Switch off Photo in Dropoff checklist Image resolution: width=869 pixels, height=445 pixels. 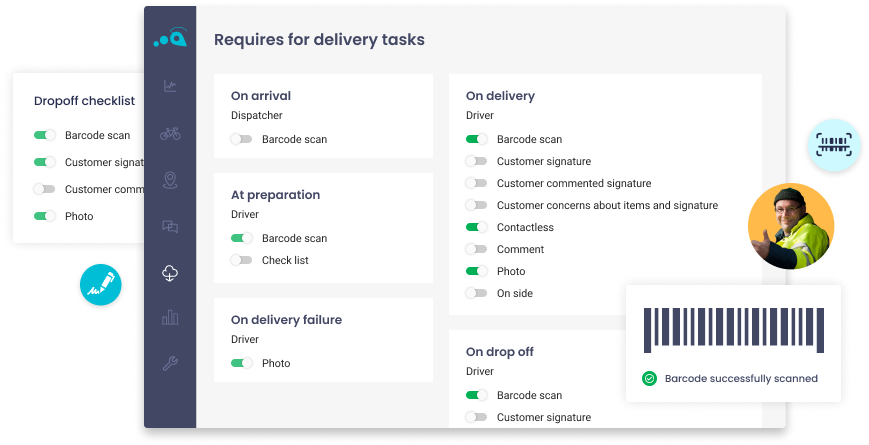pyautogui.click(x=45, y=216)
